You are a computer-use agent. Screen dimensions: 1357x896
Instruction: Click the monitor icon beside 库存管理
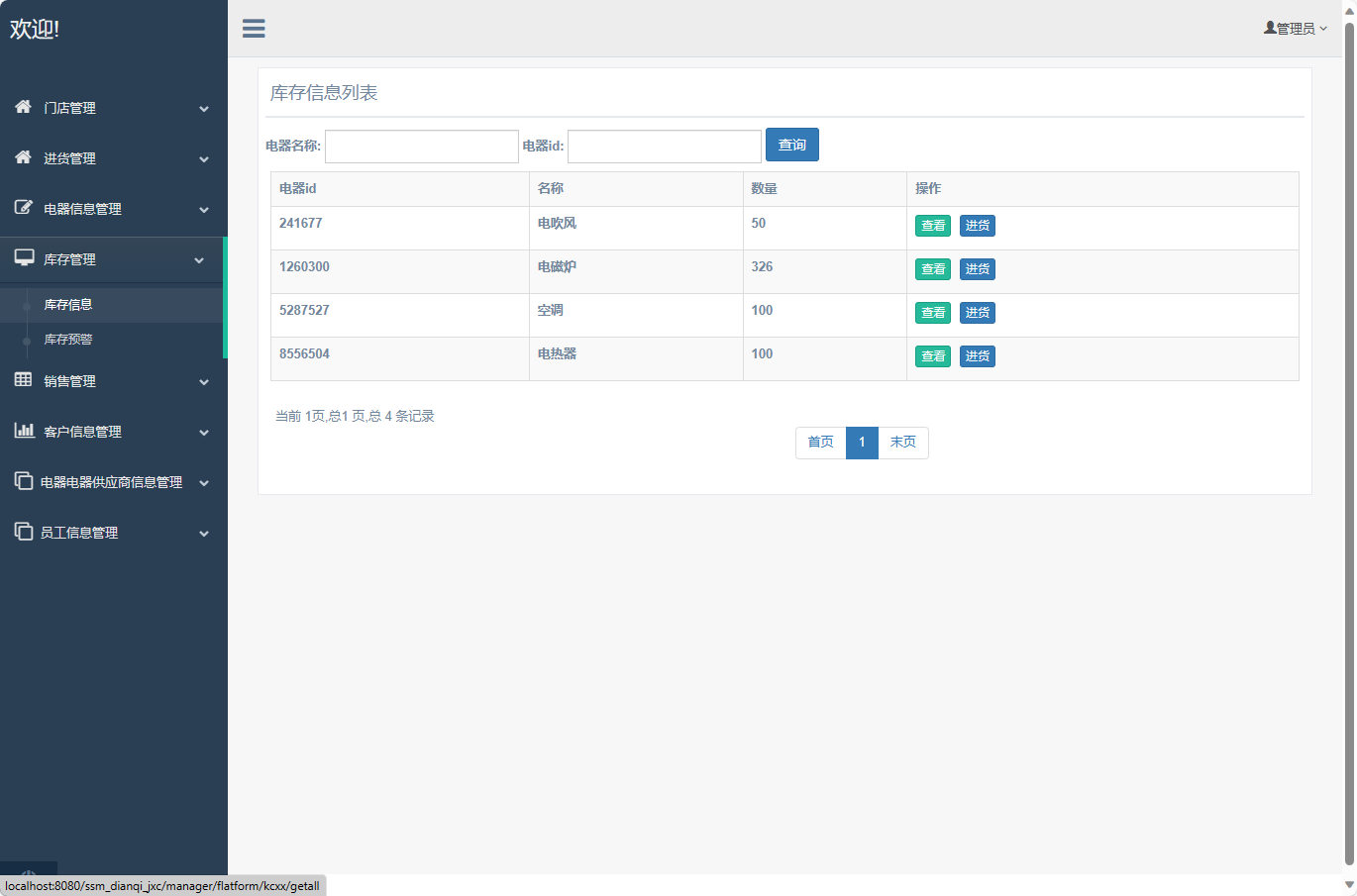pos(24,258)
